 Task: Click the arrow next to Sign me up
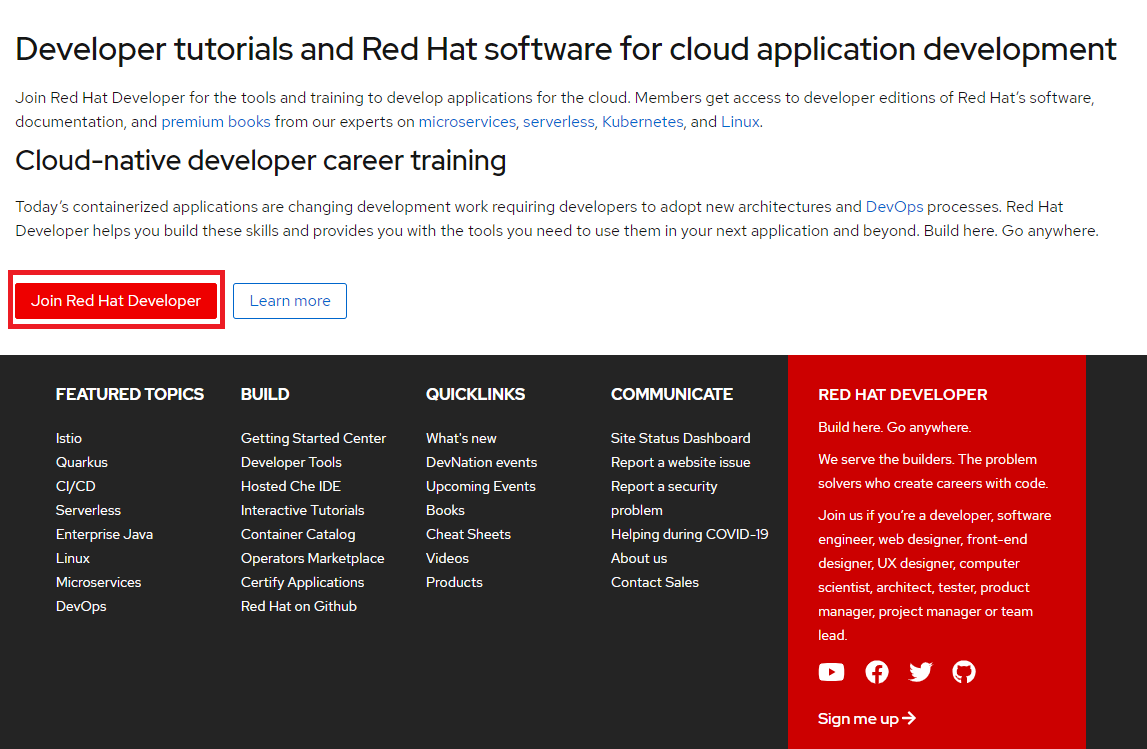pyautogui.click(x=908, y=718)
